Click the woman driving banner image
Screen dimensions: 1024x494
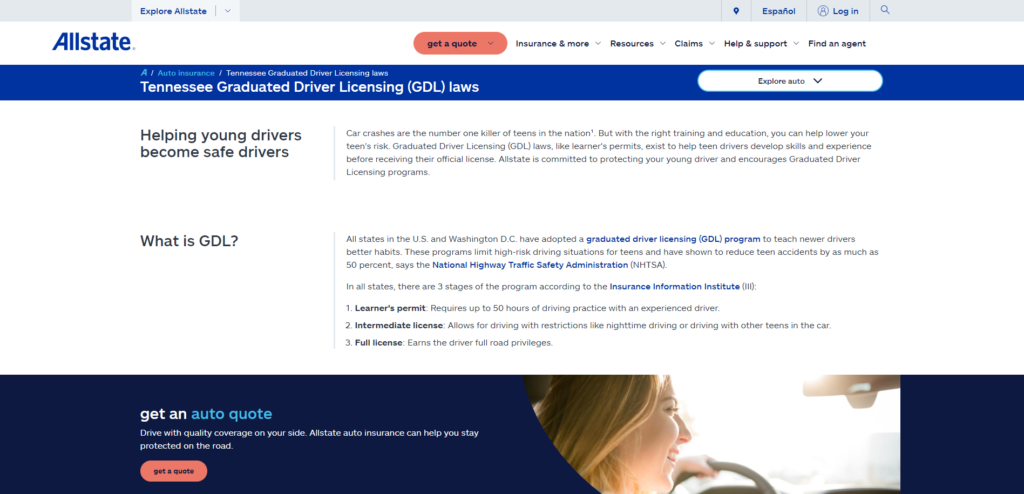(x=710, y=434)
